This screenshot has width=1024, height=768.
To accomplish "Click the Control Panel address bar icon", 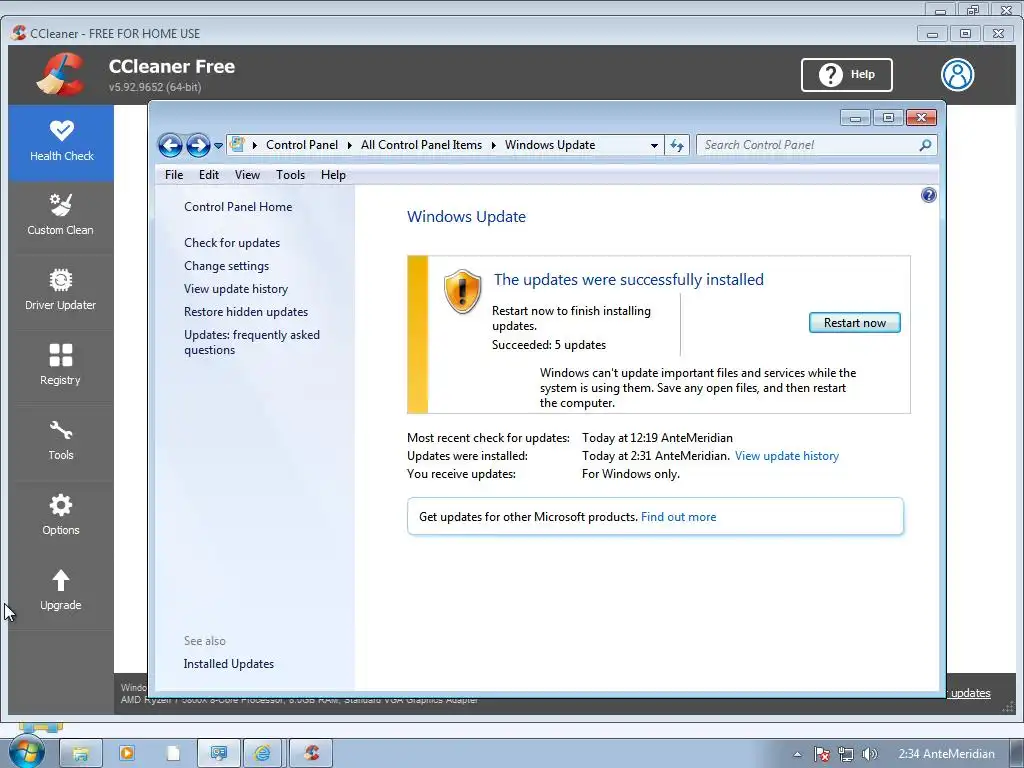I will [x=238, y=144].
